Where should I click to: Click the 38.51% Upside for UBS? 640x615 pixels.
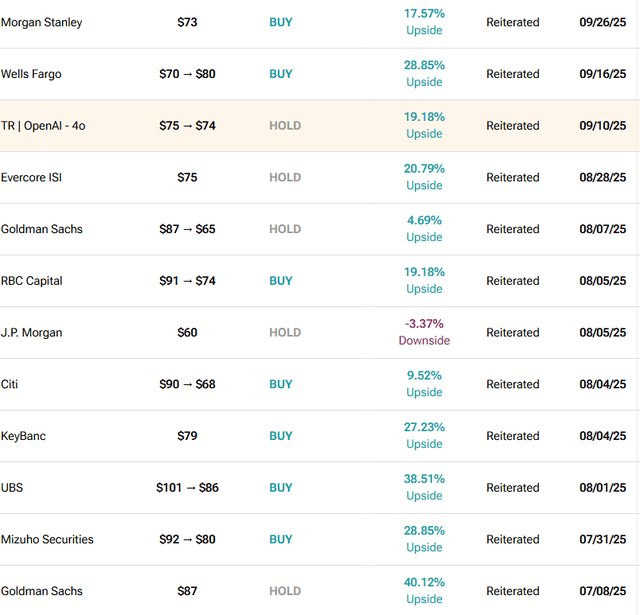pos(424,487)
